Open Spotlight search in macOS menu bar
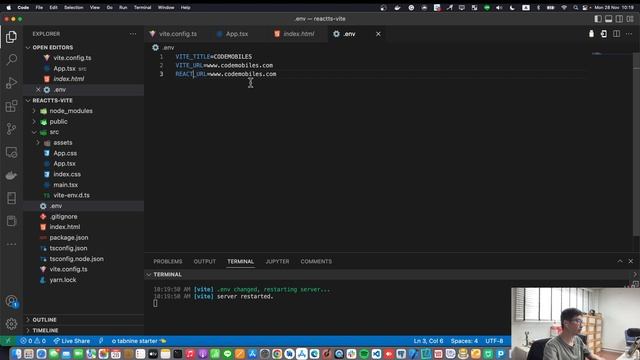This screenshot has width=640, height=360. [x=576, y=7]
